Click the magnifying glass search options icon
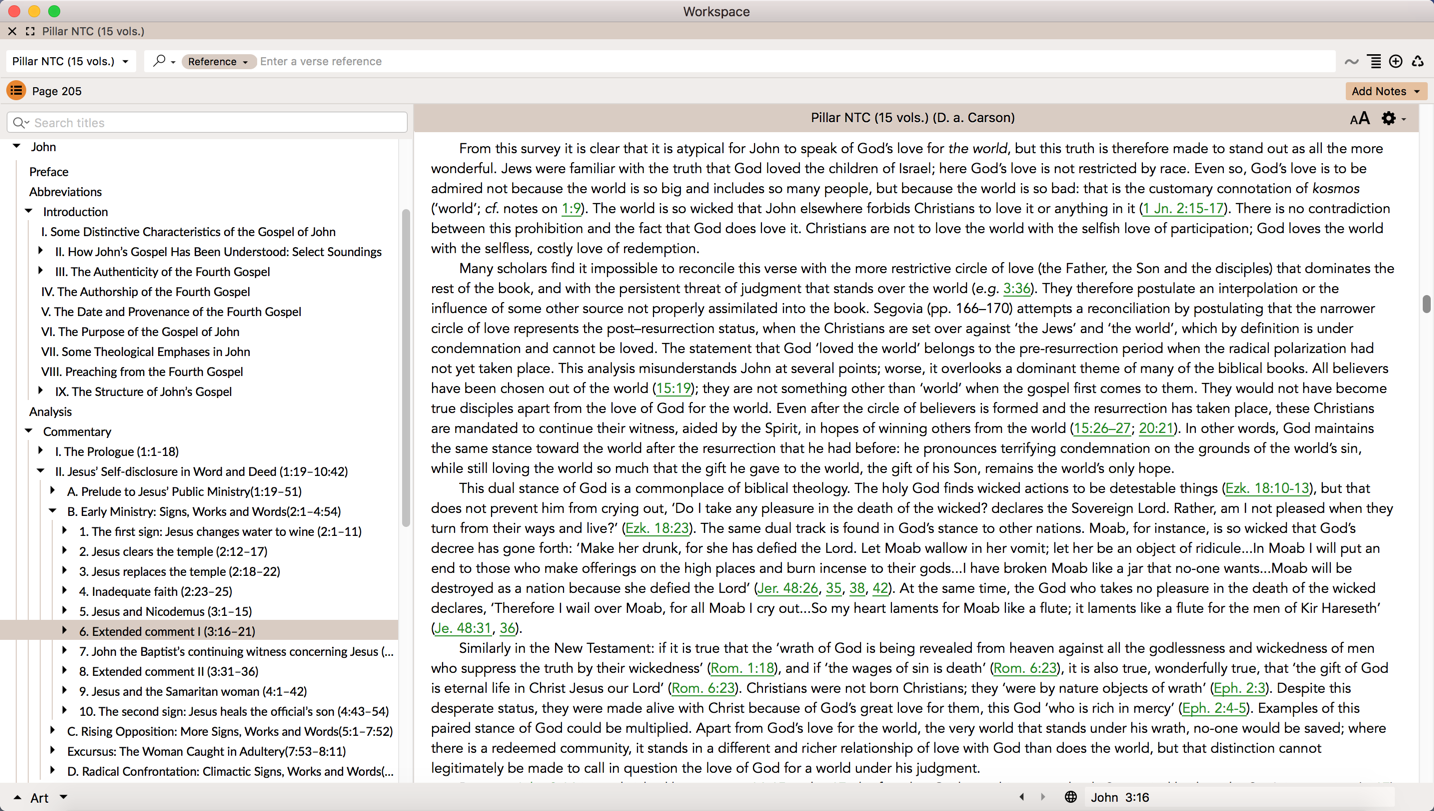This screenshot has width=1434, height=811. point(163,61)
